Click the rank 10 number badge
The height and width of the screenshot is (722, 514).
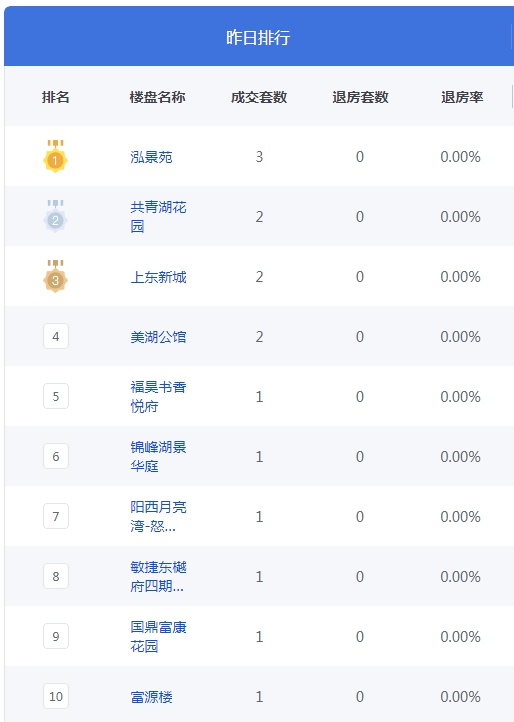tap(56, 696)
